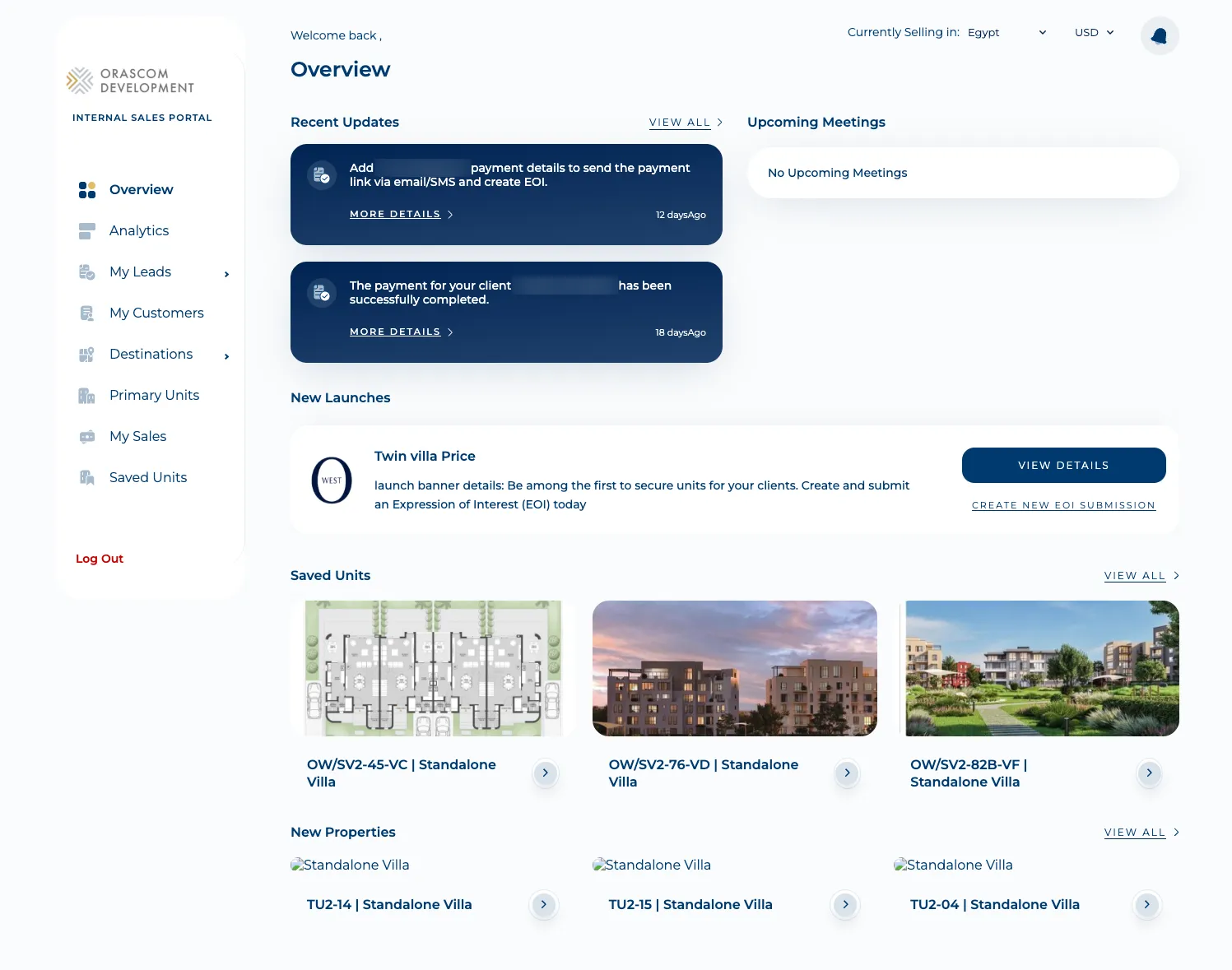Click the Log Out link
This screenshot has height=970, width=1232.
point(100,559)
